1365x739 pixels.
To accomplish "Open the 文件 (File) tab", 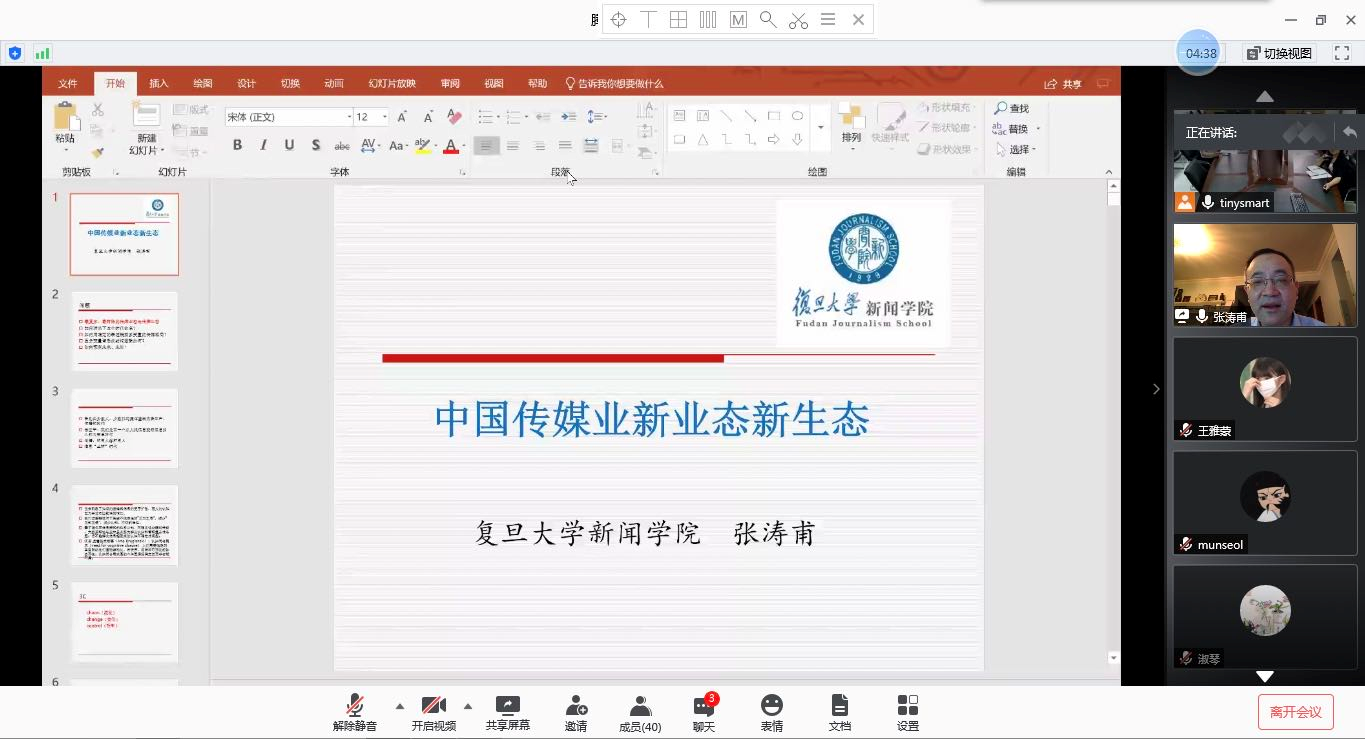I will pyautogui.click(x=68, y=84).
